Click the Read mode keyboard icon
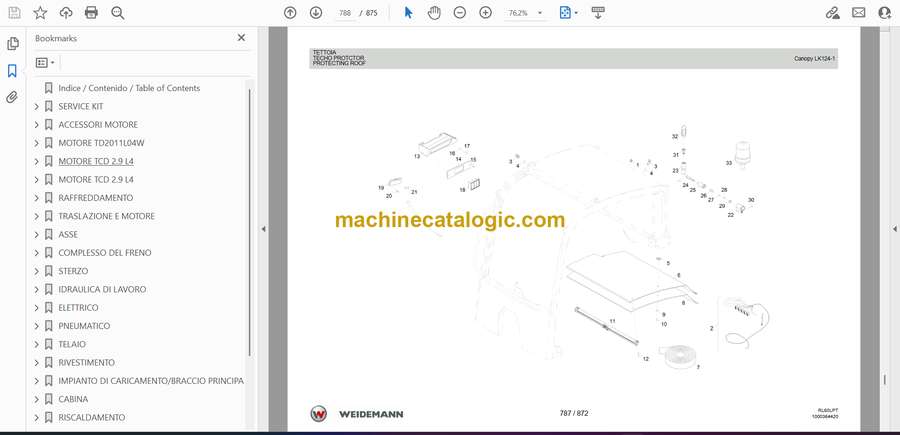900x435 pixels. pos(598,13)
